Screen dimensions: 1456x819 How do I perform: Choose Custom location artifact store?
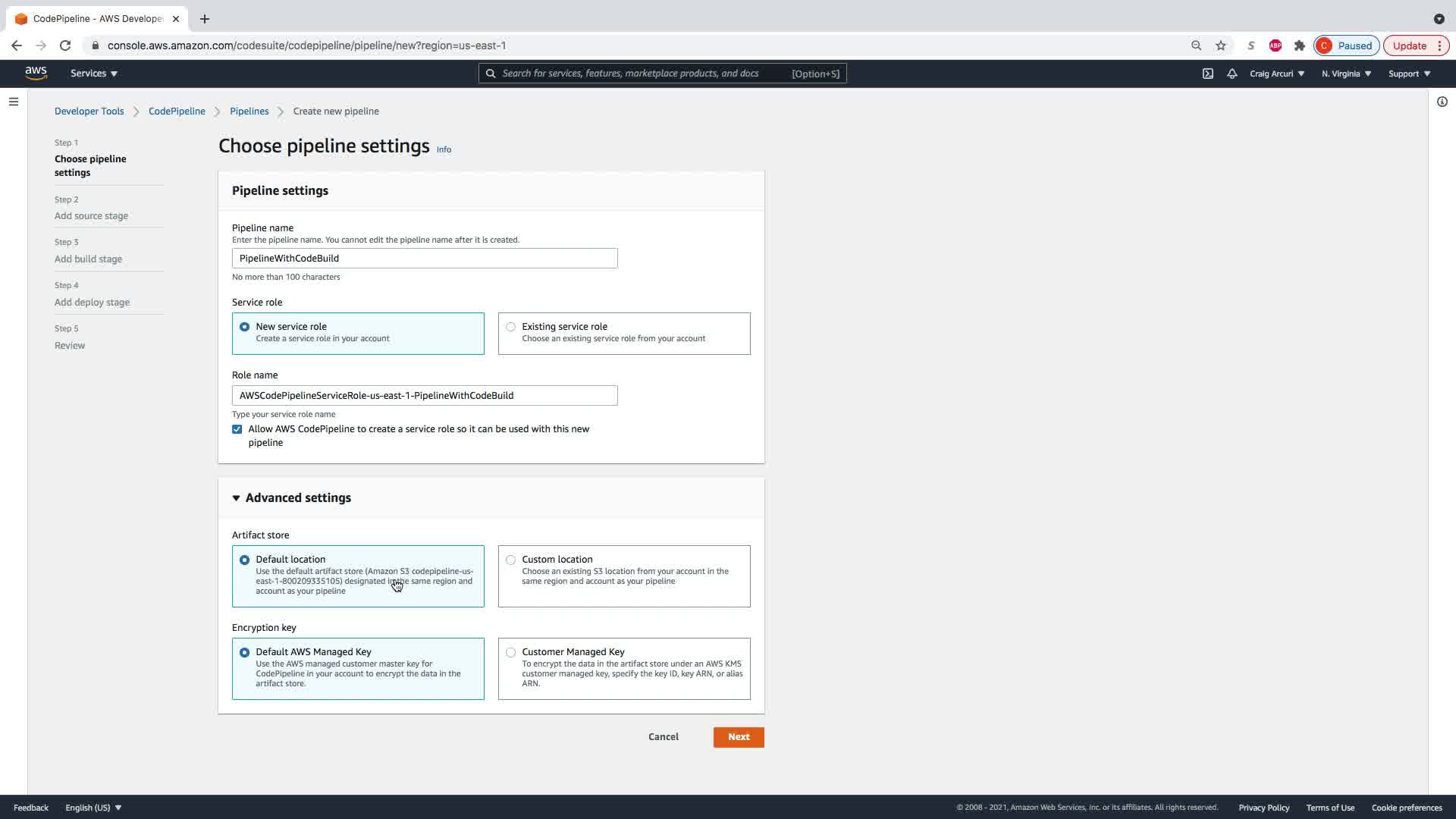pyautogui.click(x=511, y=560)
